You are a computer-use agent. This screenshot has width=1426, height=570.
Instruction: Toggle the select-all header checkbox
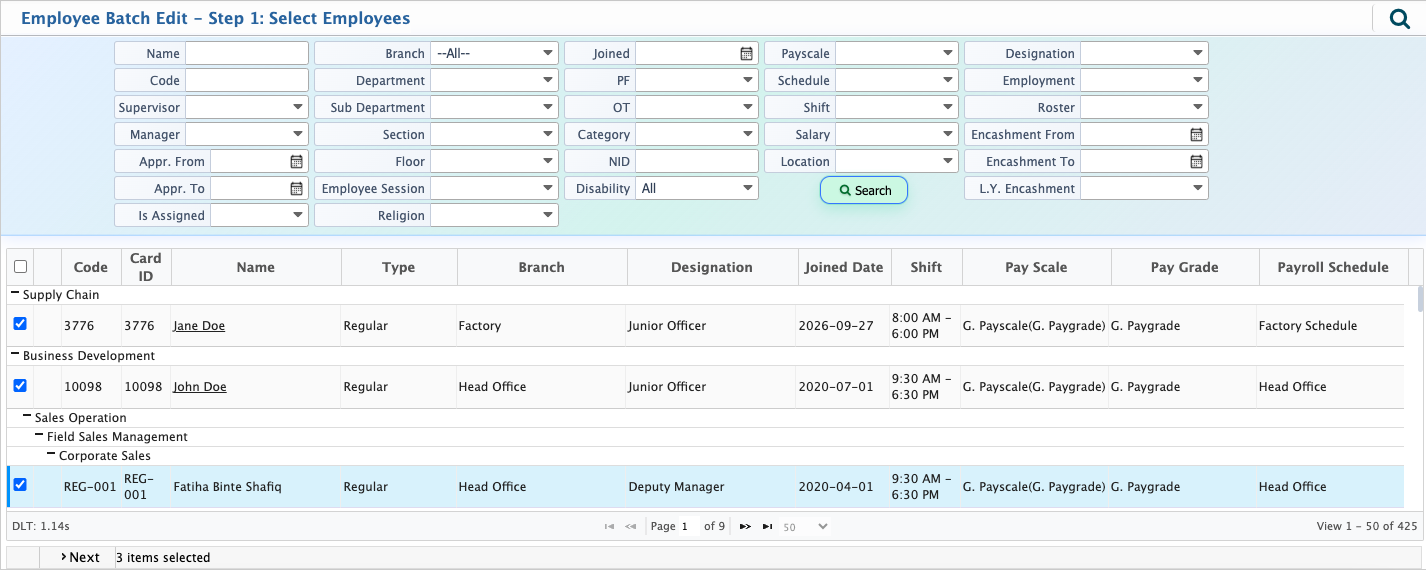click(x=20, y=267)
